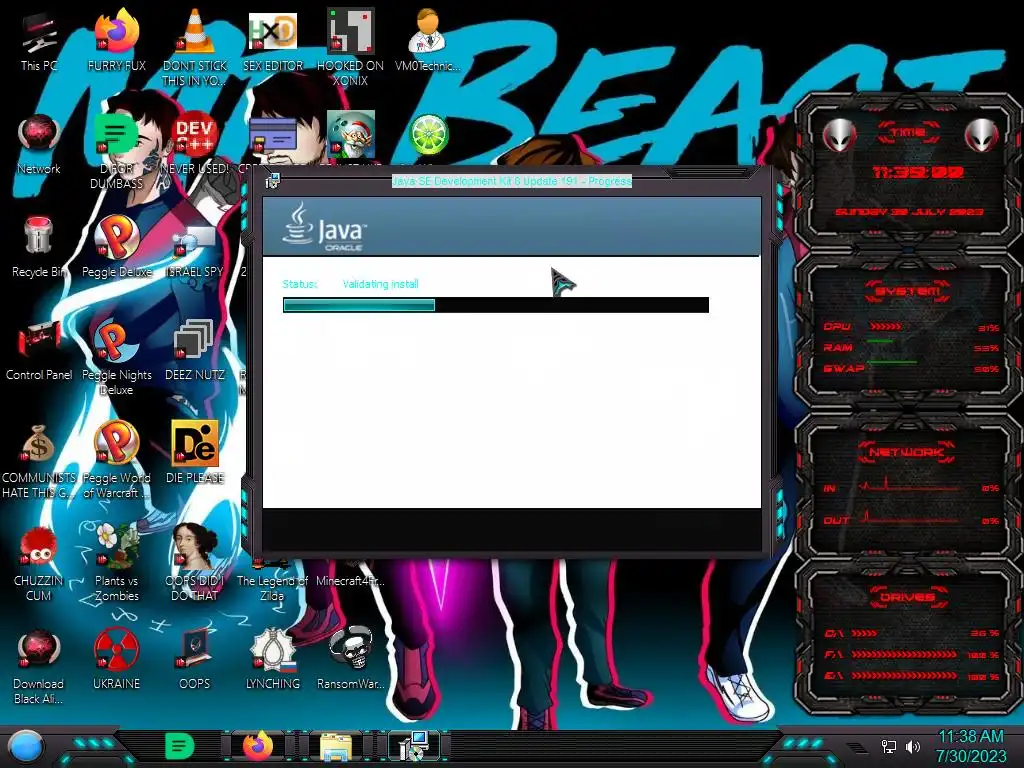
Task: Open the This PC desktop icon
Action: (x=39, y=33)
